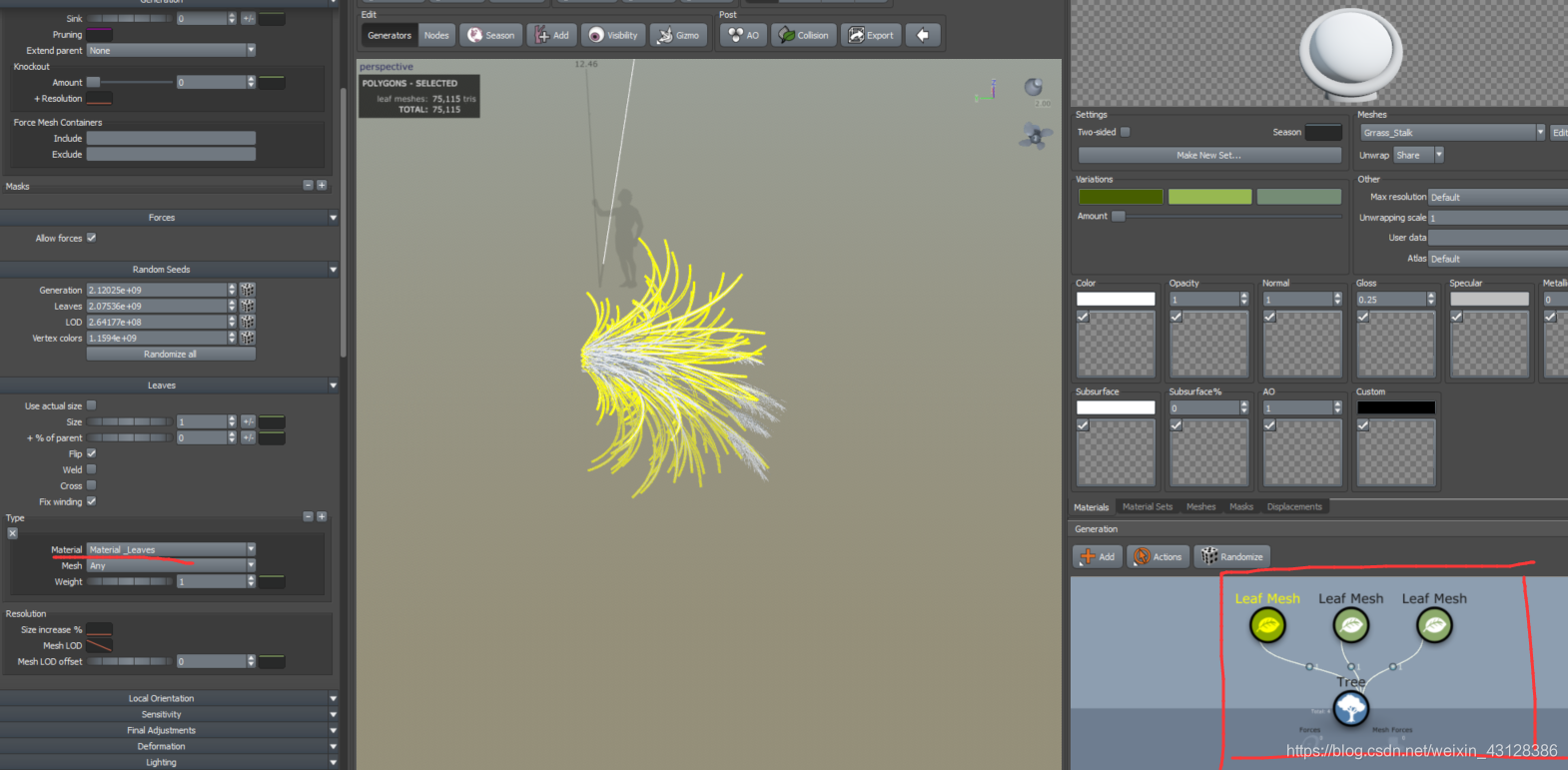Select the yellow Leaf Mesh node
Screen dimensions: 1568x770
point(1267,625)
